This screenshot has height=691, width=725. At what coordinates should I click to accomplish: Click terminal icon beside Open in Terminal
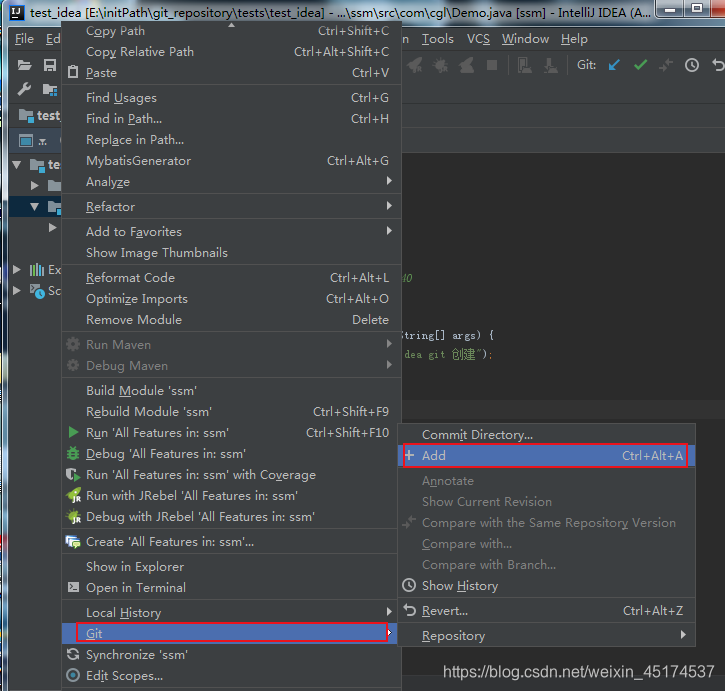pos(73,587)
